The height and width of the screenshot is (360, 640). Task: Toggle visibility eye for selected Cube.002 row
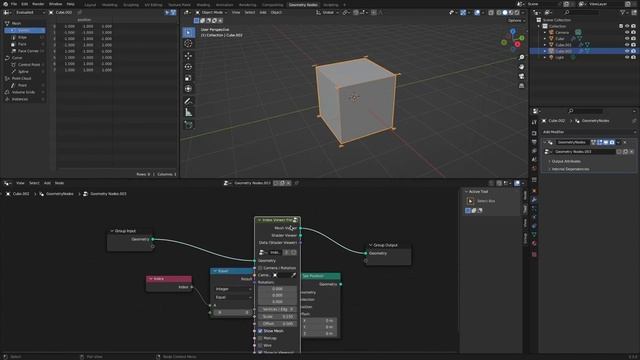pos(627,51)
